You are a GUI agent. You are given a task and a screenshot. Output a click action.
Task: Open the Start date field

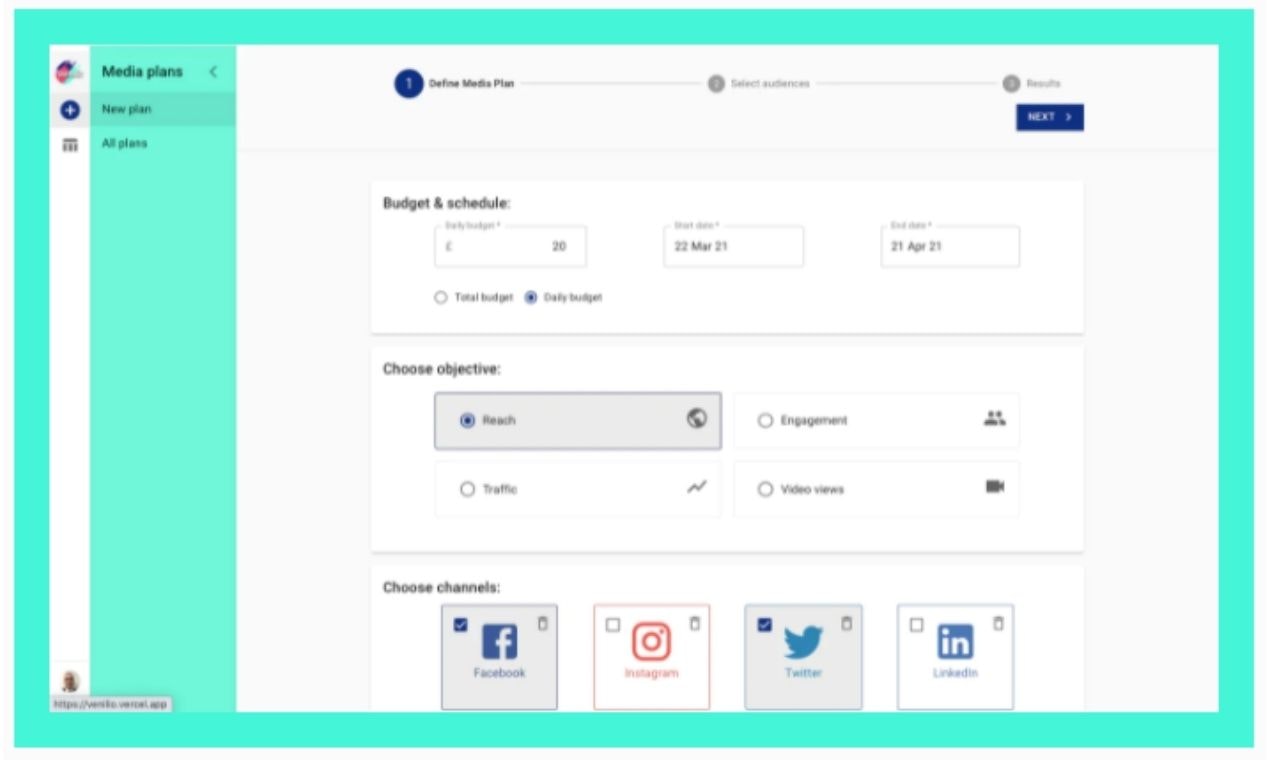coord(733,246)
